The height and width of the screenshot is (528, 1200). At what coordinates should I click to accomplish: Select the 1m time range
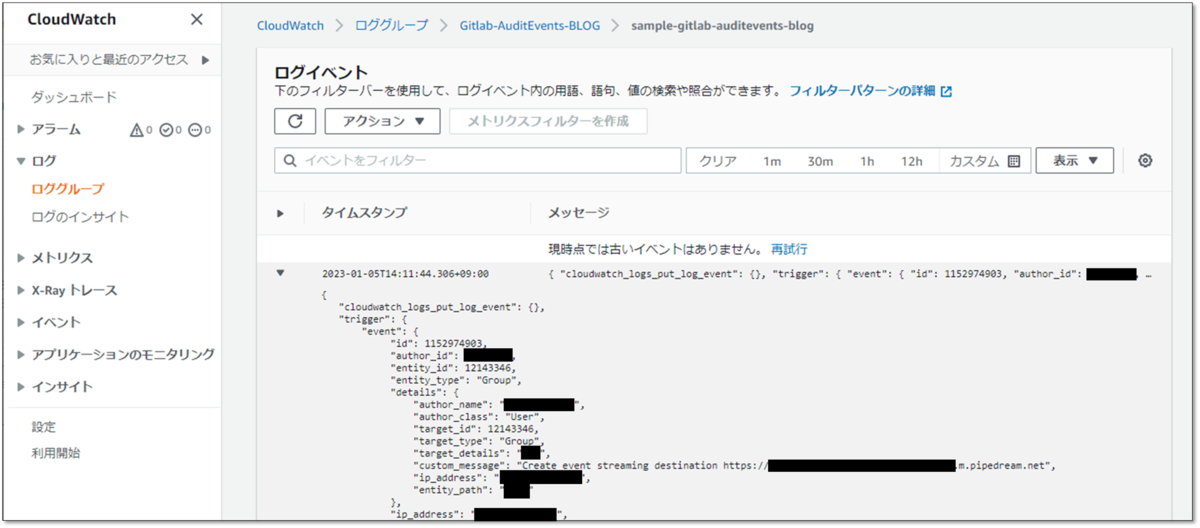(x=772, y=161)
